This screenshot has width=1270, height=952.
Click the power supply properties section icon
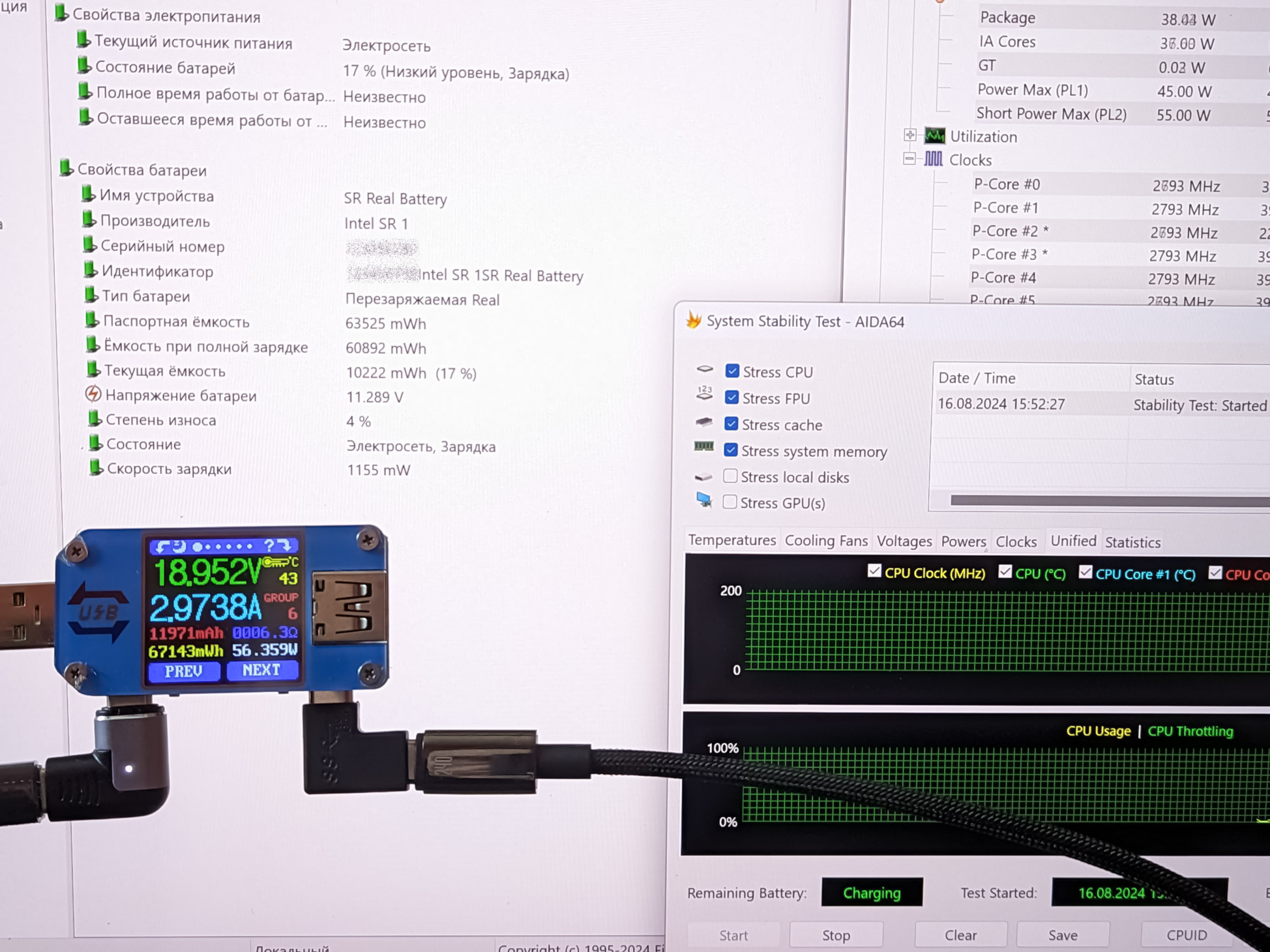pyautogui.click(x=61, y=13)
